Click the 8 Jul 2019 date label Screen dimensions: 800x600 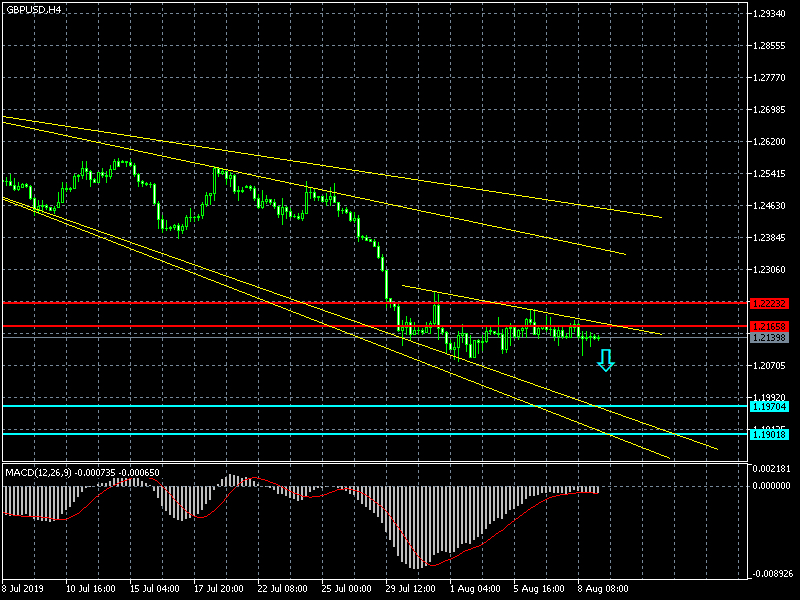coord(24,590)
